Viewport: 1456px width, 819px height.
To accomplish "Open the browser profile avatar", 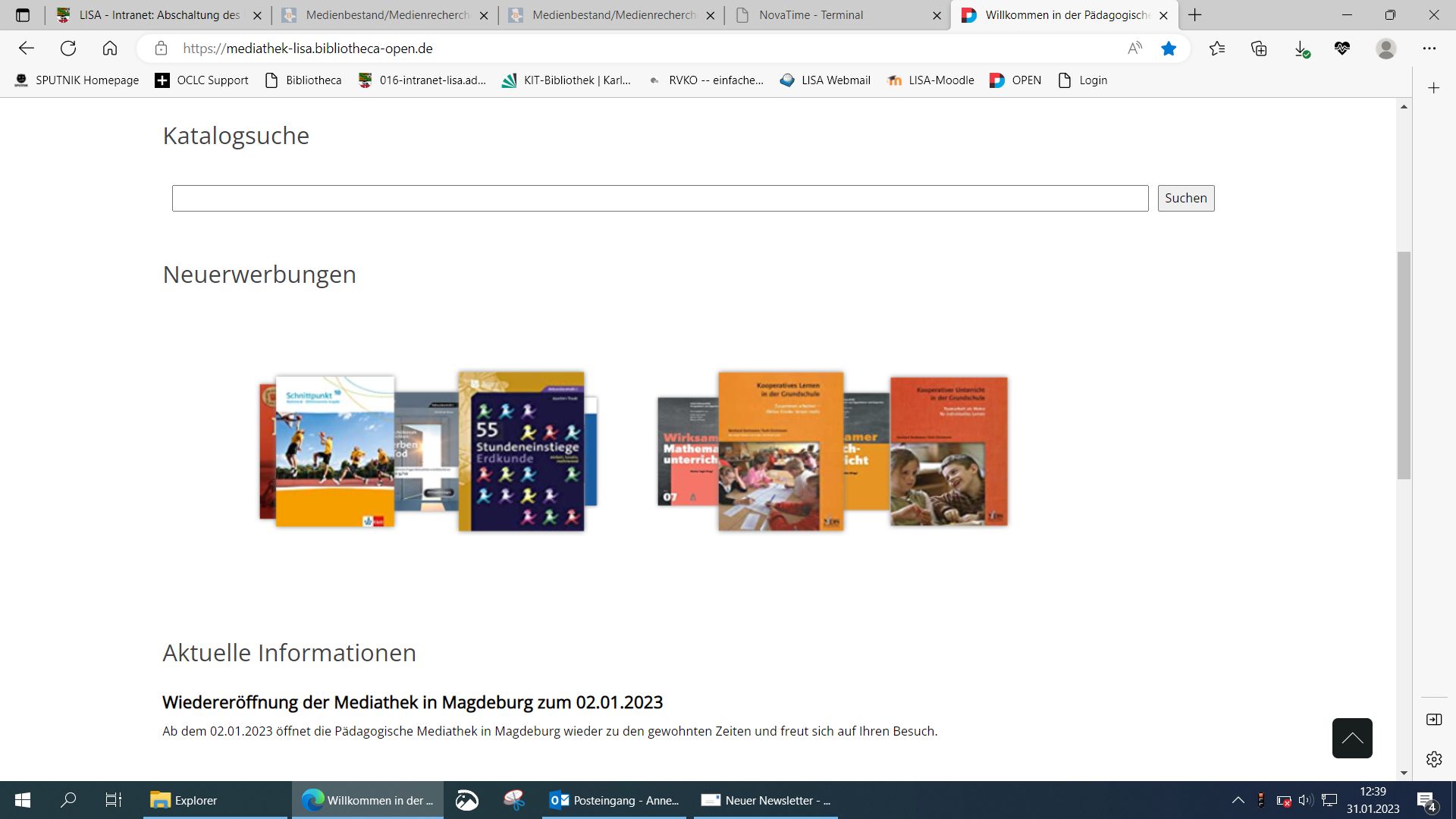I will (x=1386, y=49).
